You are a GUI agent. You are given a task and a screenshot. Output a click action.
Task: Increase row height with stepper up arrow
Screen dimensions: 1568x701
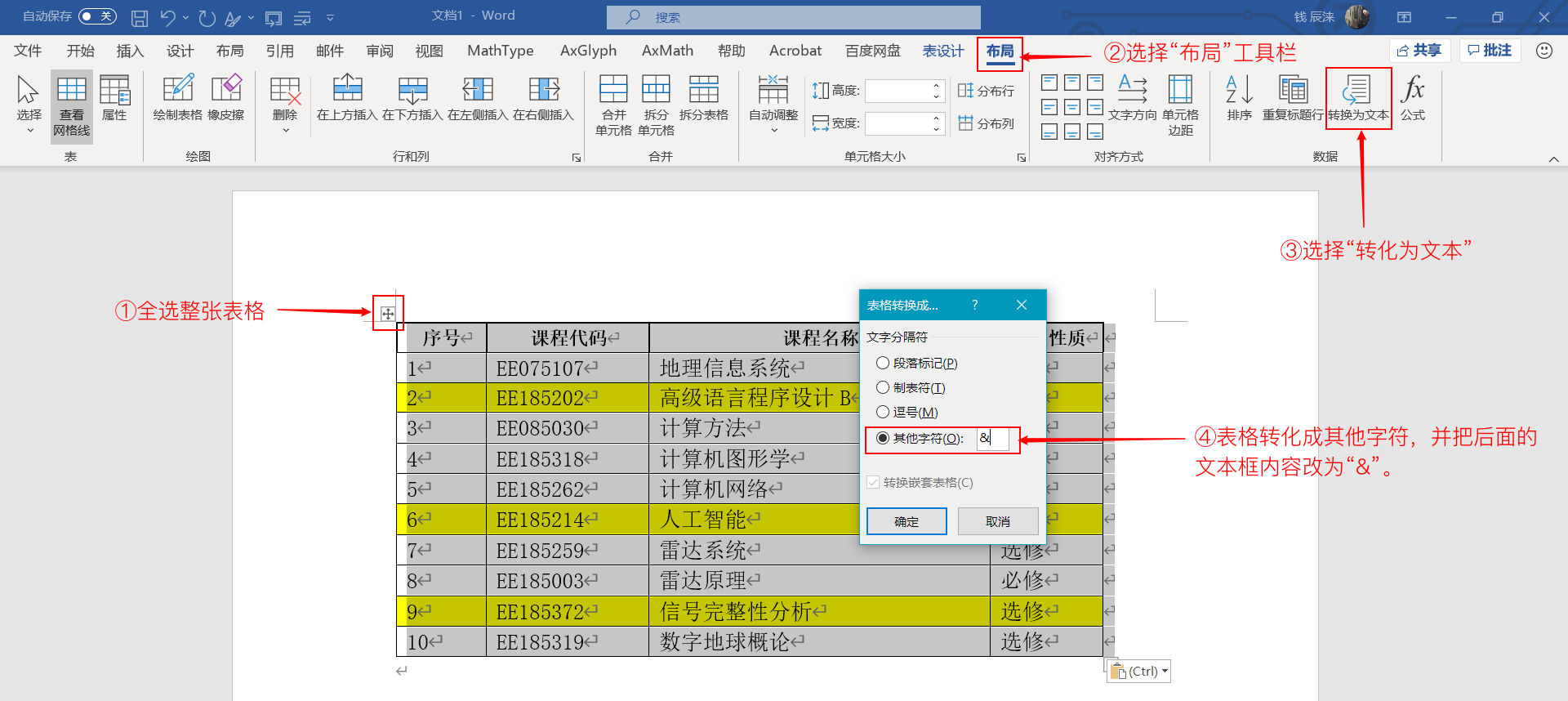pyautogui.click(x=937, y=85)
